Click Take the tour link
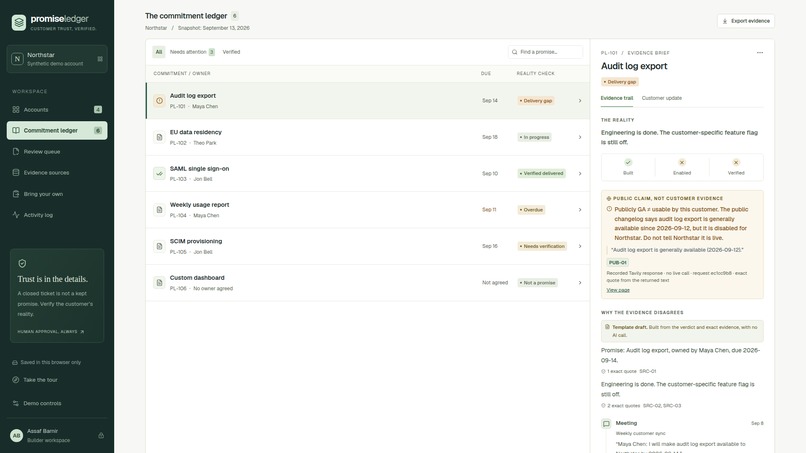806x453 pixels. (x=40, y=380)
